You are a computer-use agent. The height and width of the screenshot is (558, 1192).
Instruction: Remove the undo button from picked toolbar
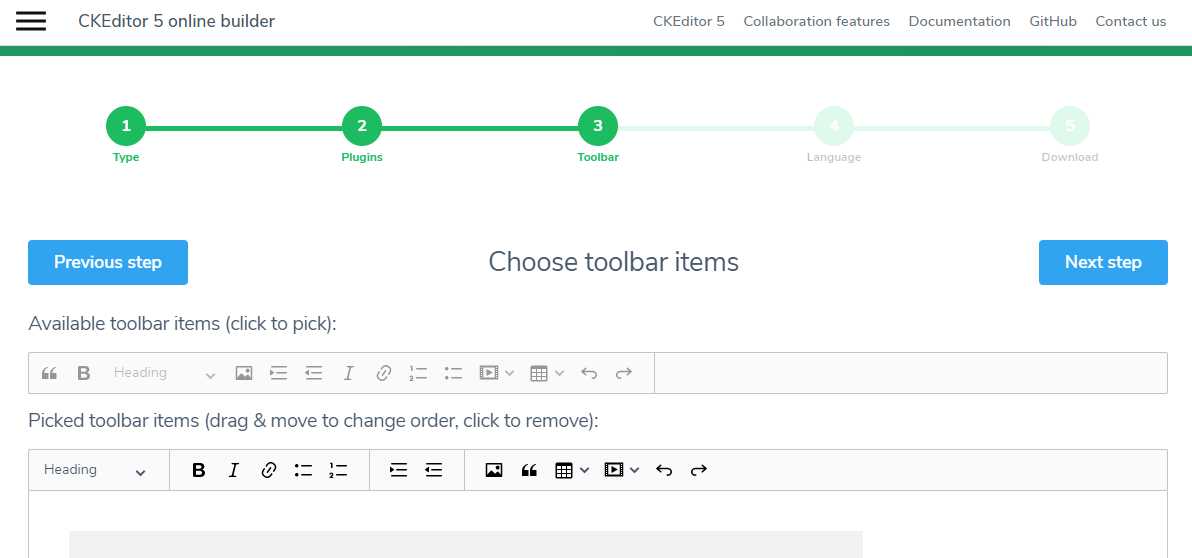[x=664, y=471]
